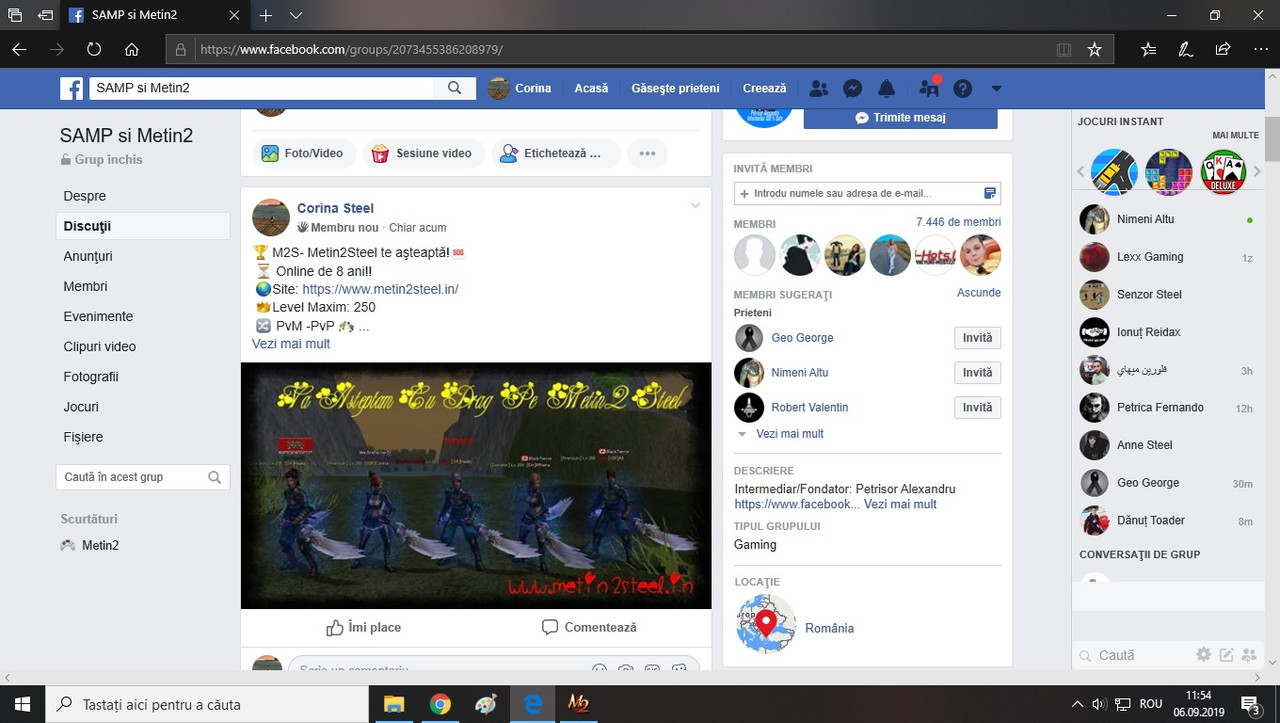
Task: Open File Explorer from taskbar
Action: tap(394, 704)
